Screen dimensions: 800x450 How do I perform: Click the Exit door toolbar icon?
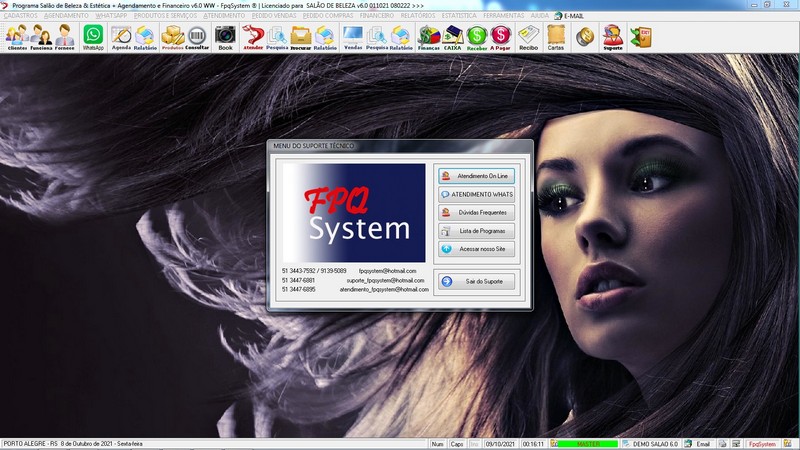coord(640,37)
